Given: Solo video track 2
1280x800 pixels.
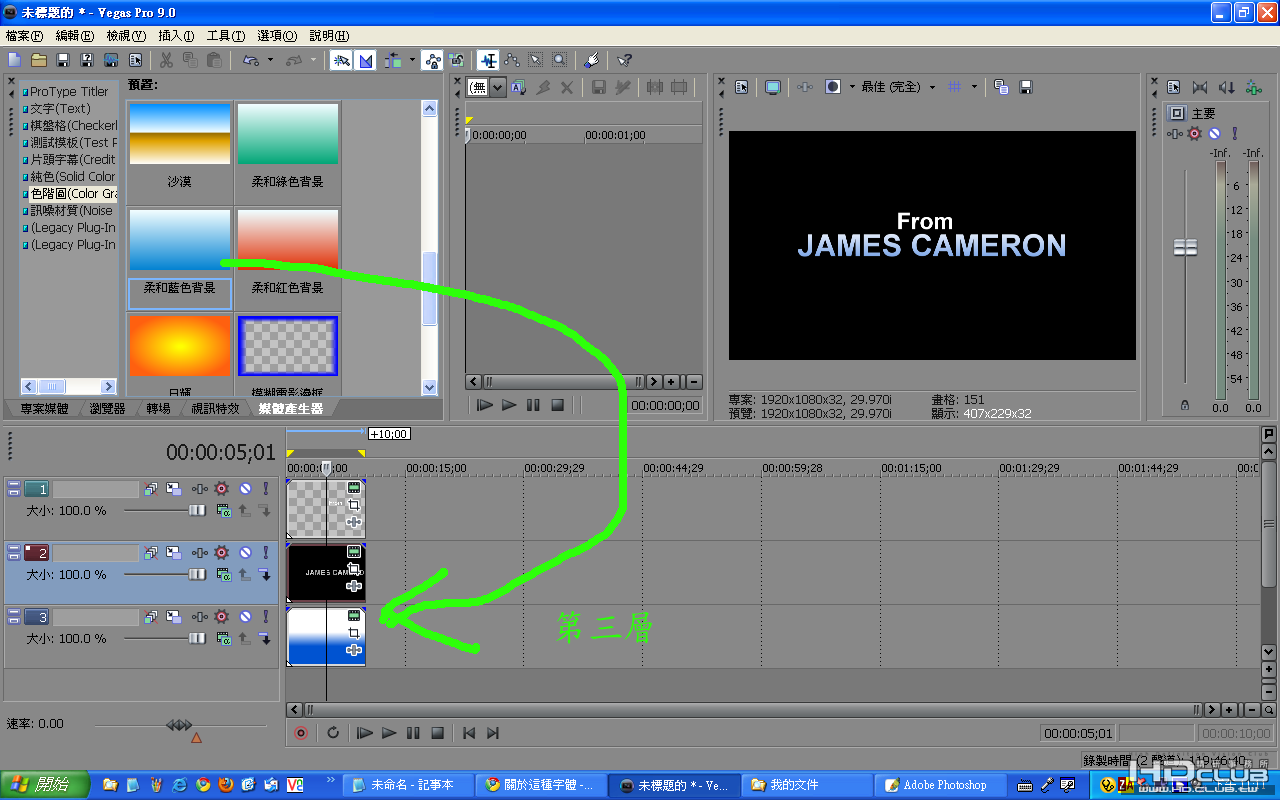Looking at the screenshot, I should click(266, 553).
